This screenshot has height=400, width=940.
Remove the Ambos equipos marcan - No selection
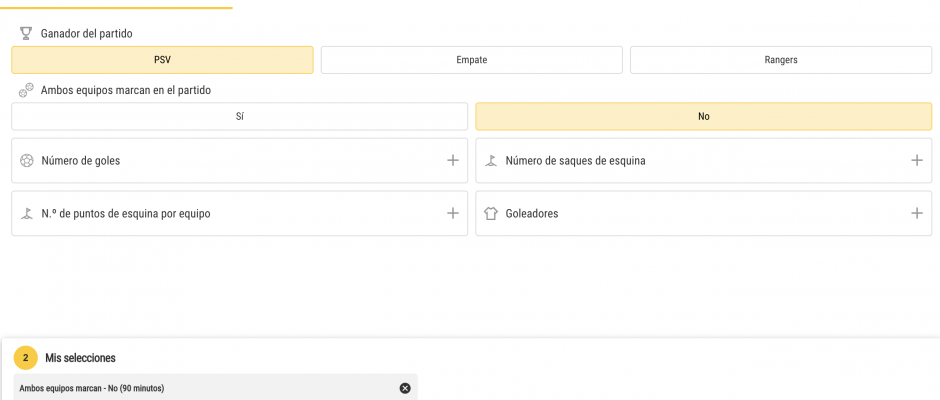click(x=405, y=388)
